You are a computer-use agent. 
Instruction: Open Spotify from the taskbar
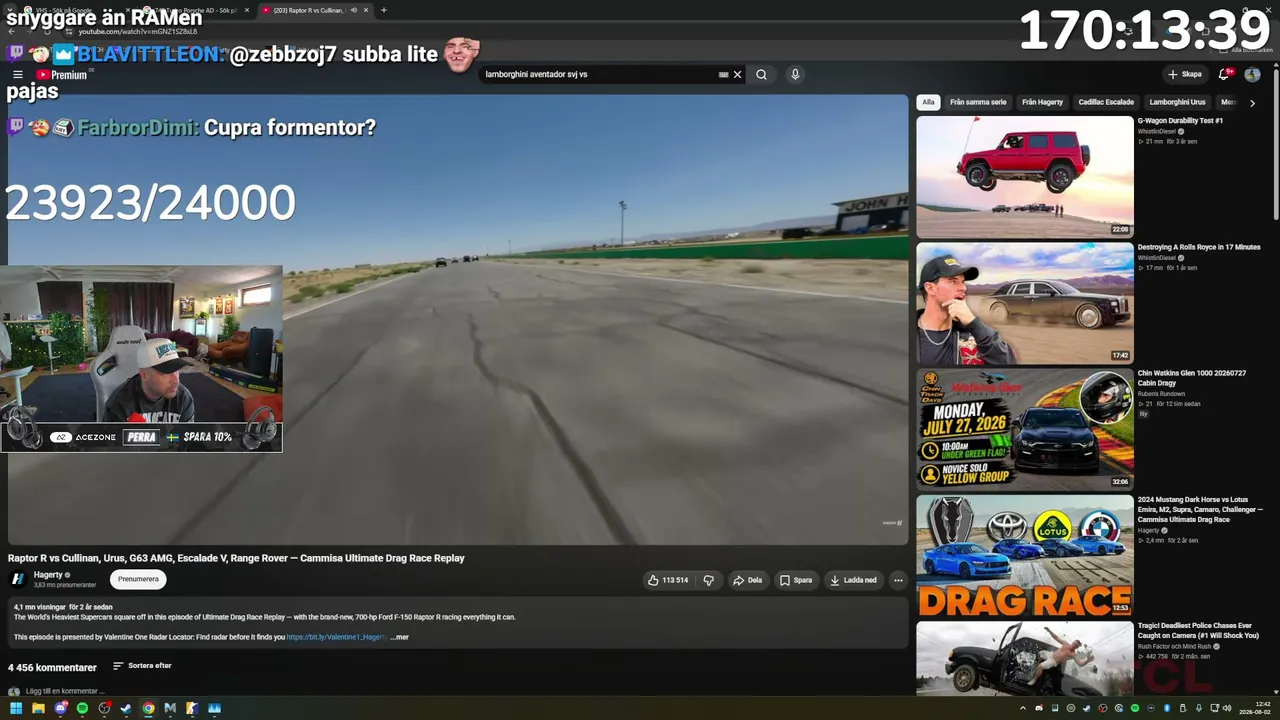(x=82, y=708)
